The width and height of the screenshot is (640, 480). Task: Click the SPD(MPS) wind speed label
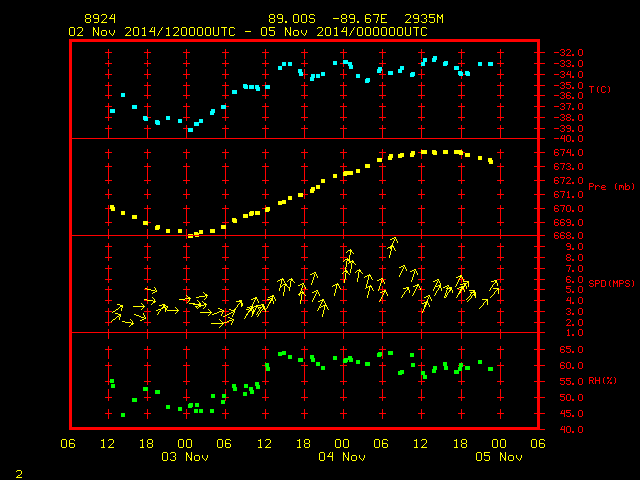(x=611, y=283)
